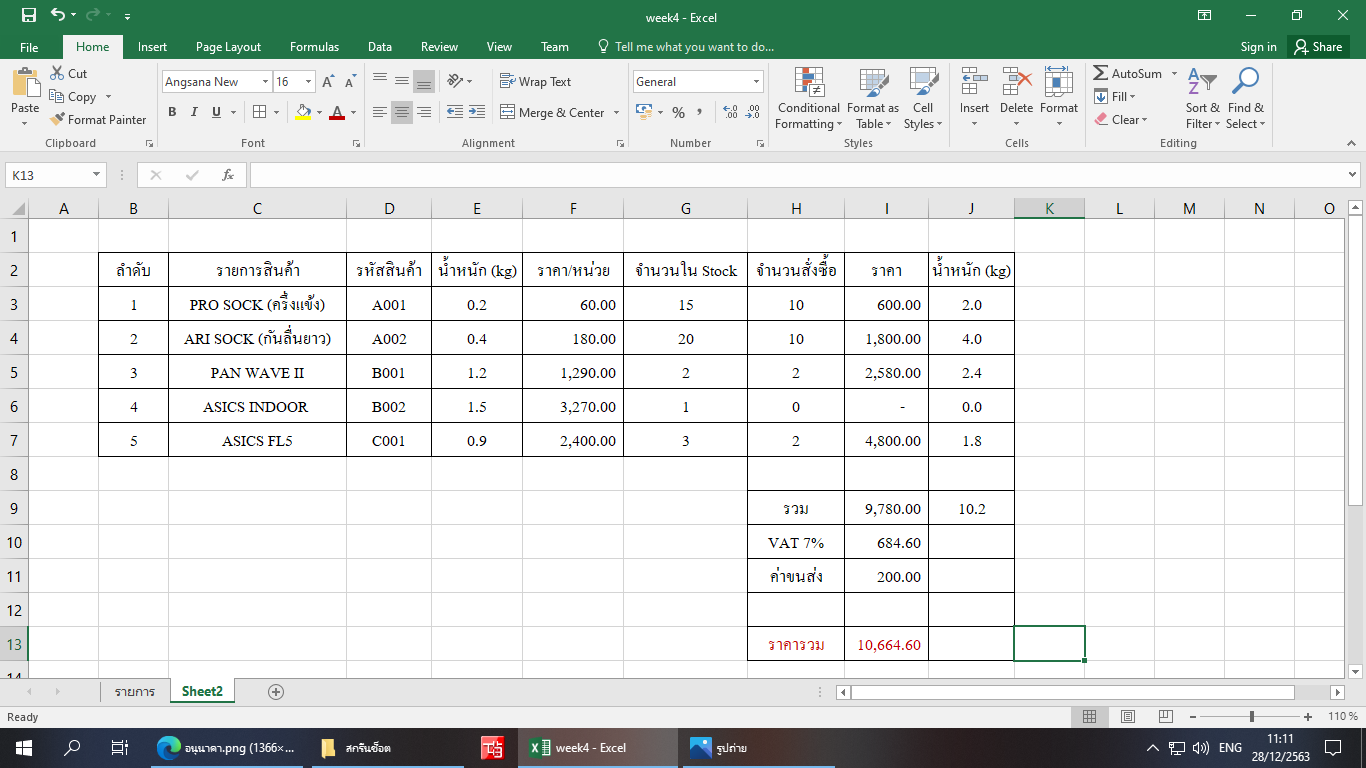Click the AutoSum sigma icon
Screen dimensions: 1366x768
1101,74
